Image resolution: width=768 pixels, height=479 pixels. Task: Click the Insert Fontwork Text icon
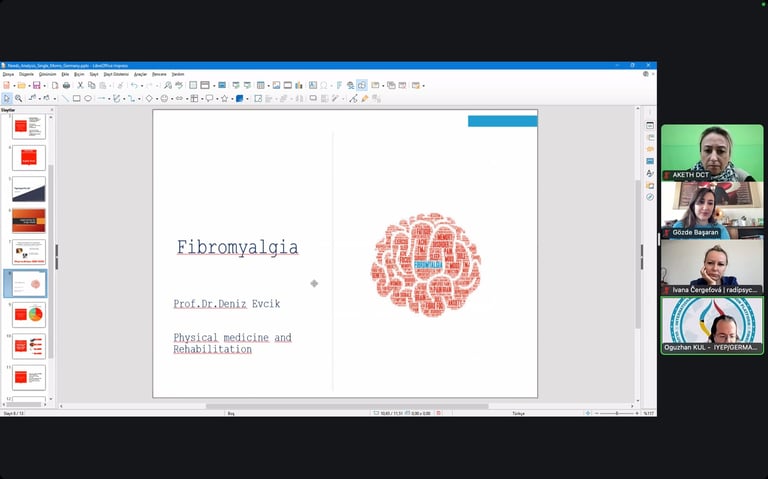pyautogui.click(x=339, y=85)
